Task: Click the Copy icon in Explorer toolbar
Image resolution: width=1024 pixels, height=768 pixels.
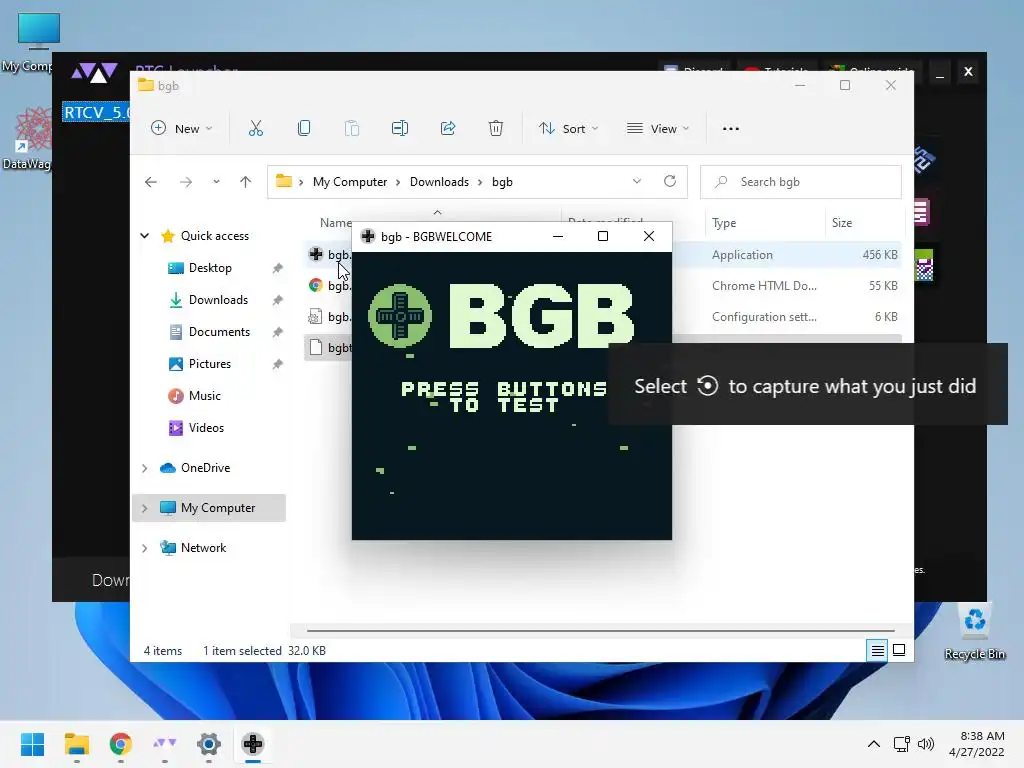Action: 304,129
